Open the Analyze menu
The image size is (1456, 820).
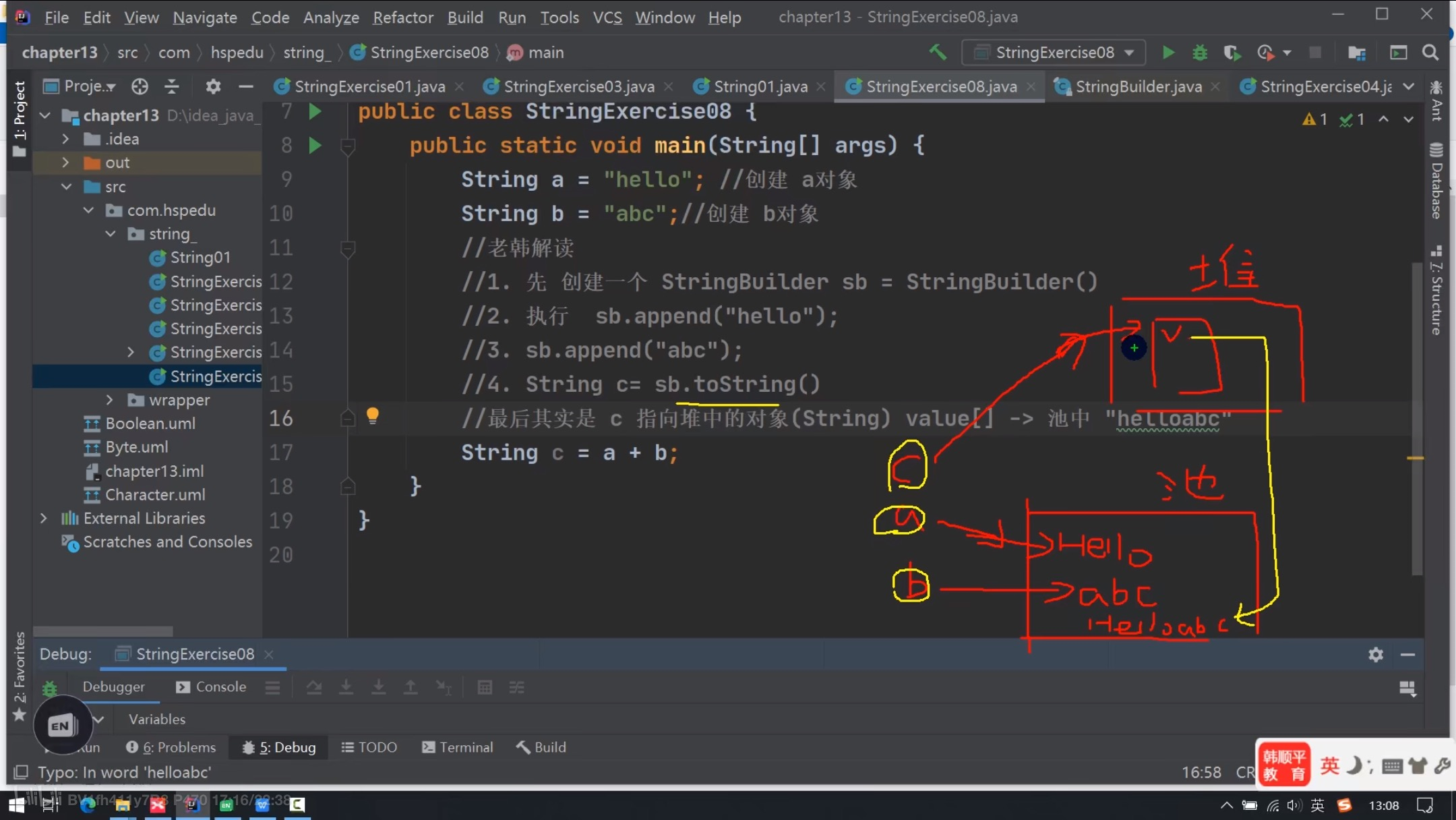329,16
